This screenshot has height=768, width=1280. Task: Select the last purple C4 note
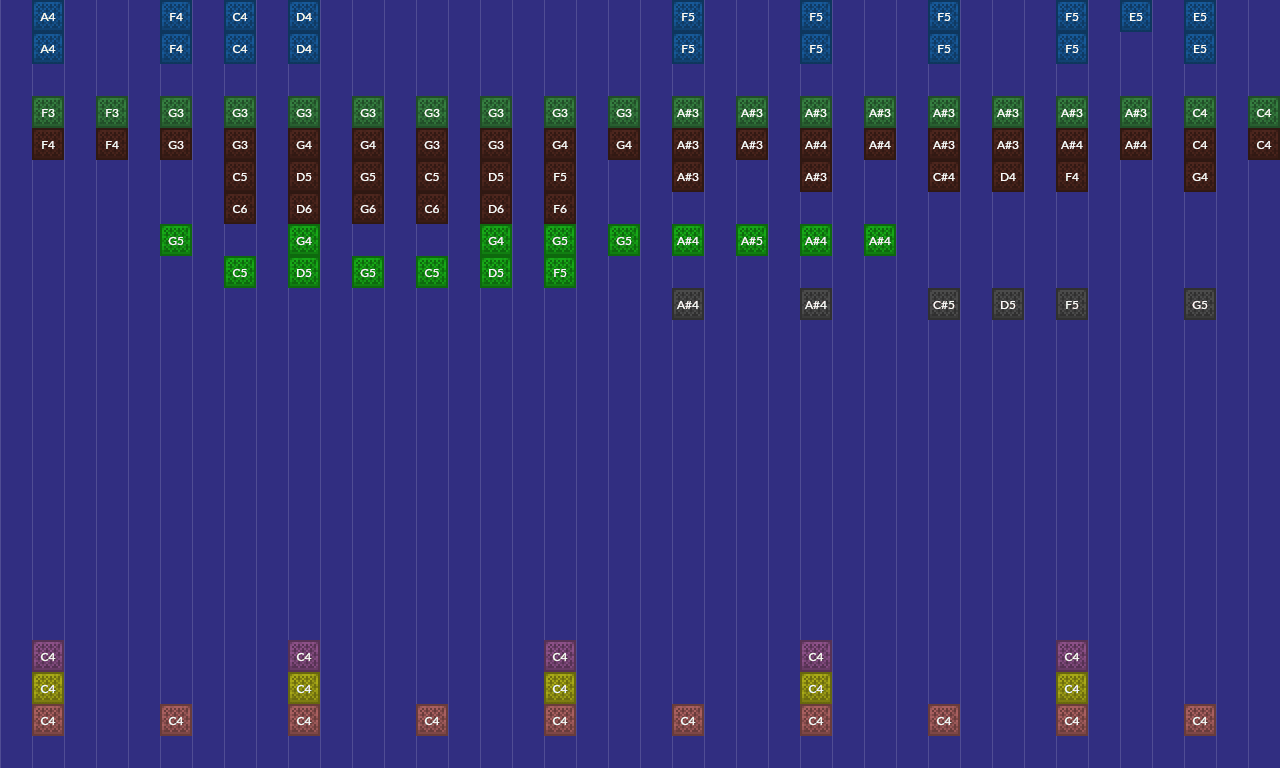(1072, 656)
